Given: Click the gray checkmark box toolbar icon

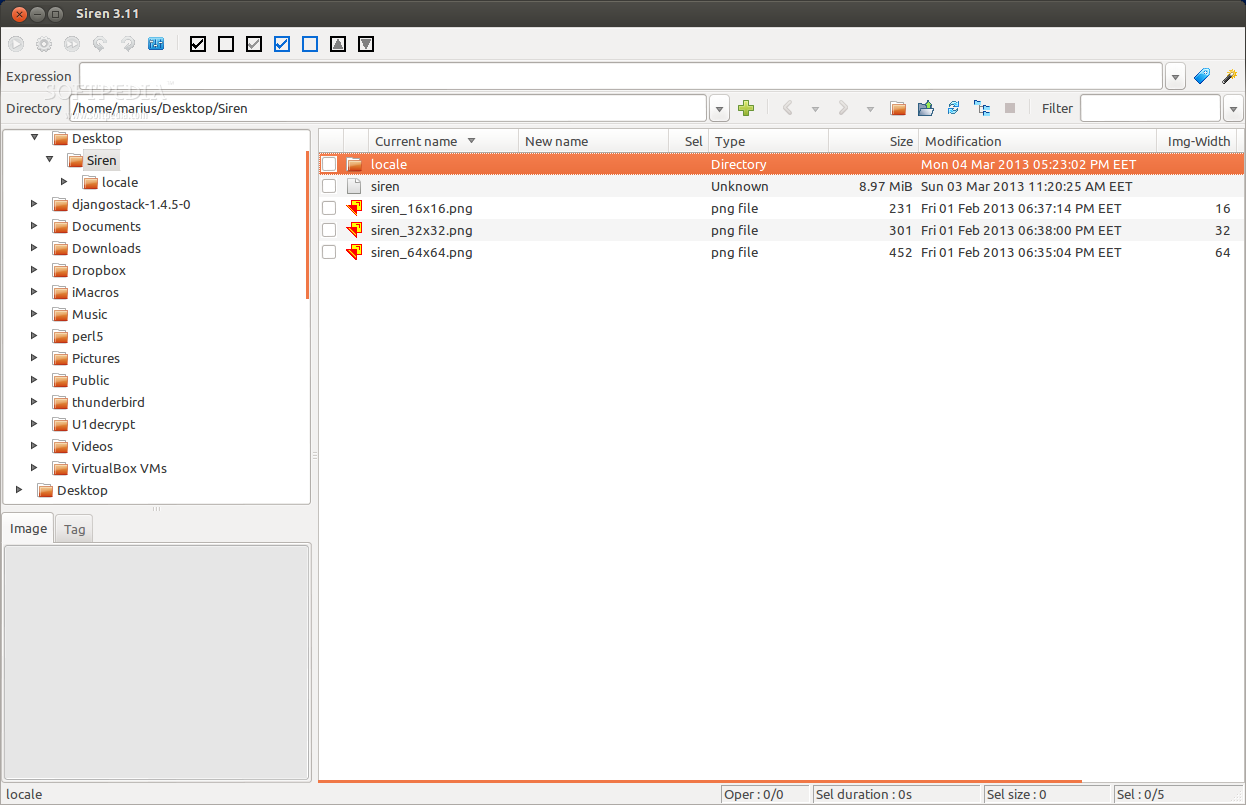Looking at the screenshot, I should click(254, 44).
